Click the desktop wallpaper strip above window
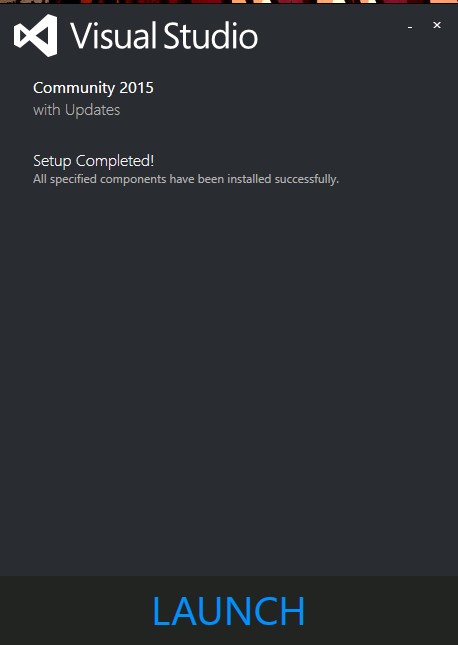 [x=229, y=2]
